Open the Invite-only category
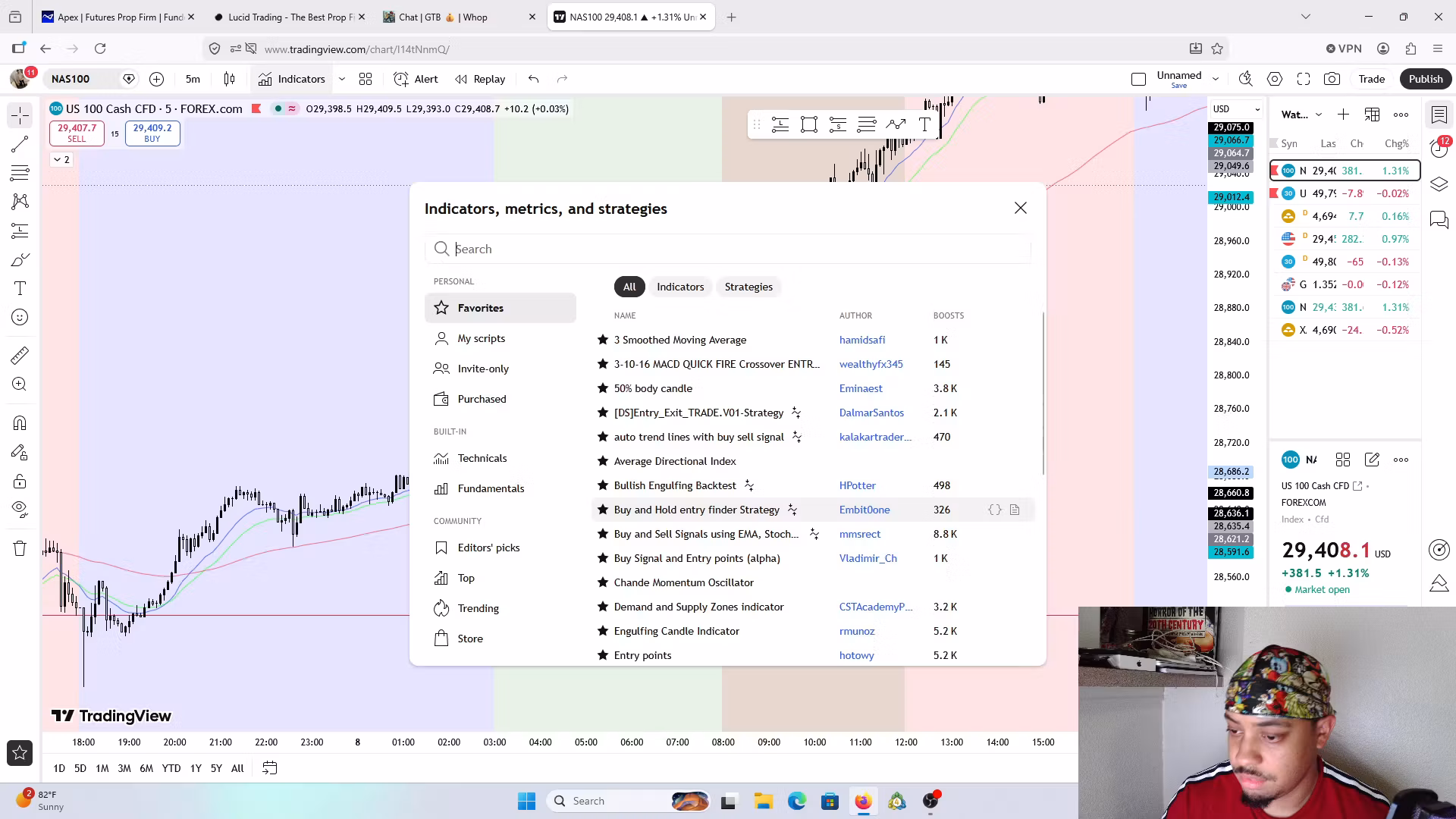The height and width of the screenshot is (819, 1456). tap(500, 369)
